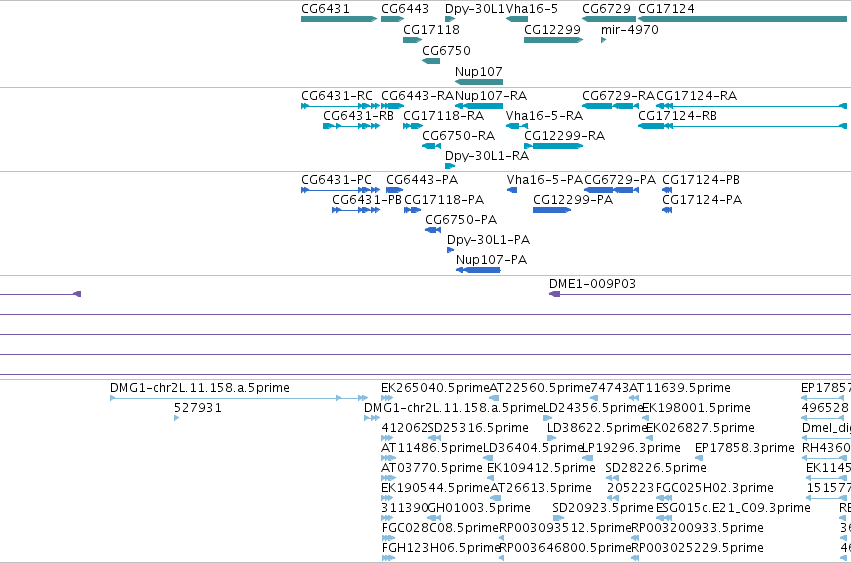This screenshot has height=563, width=851.
Task: Click the mir-4970 gene label
Action: [630, 29]
